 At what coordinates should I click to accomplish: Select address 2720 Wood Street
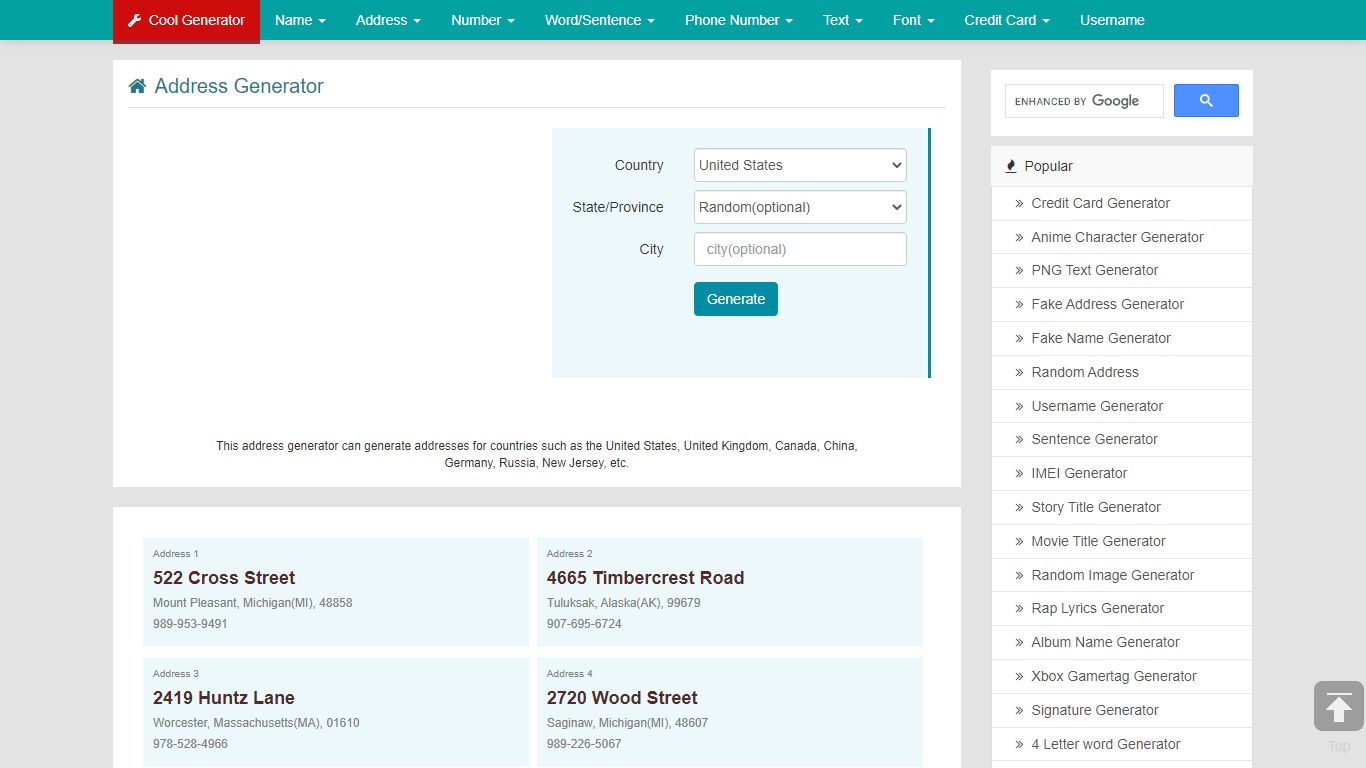(622, 698)
